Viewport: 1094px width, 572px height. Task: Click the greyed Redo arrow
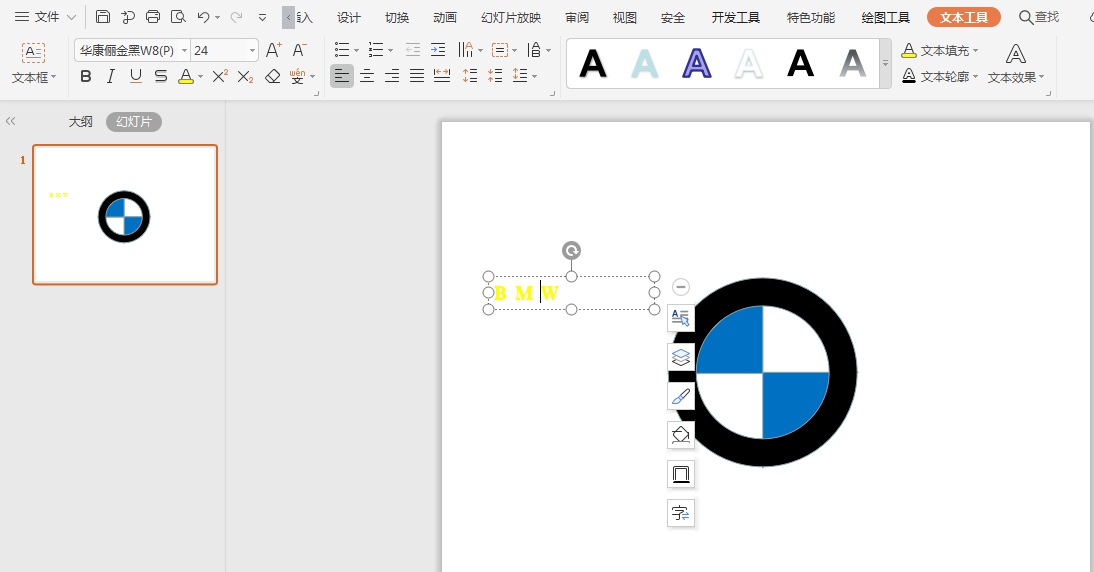(x=237, y=17)
